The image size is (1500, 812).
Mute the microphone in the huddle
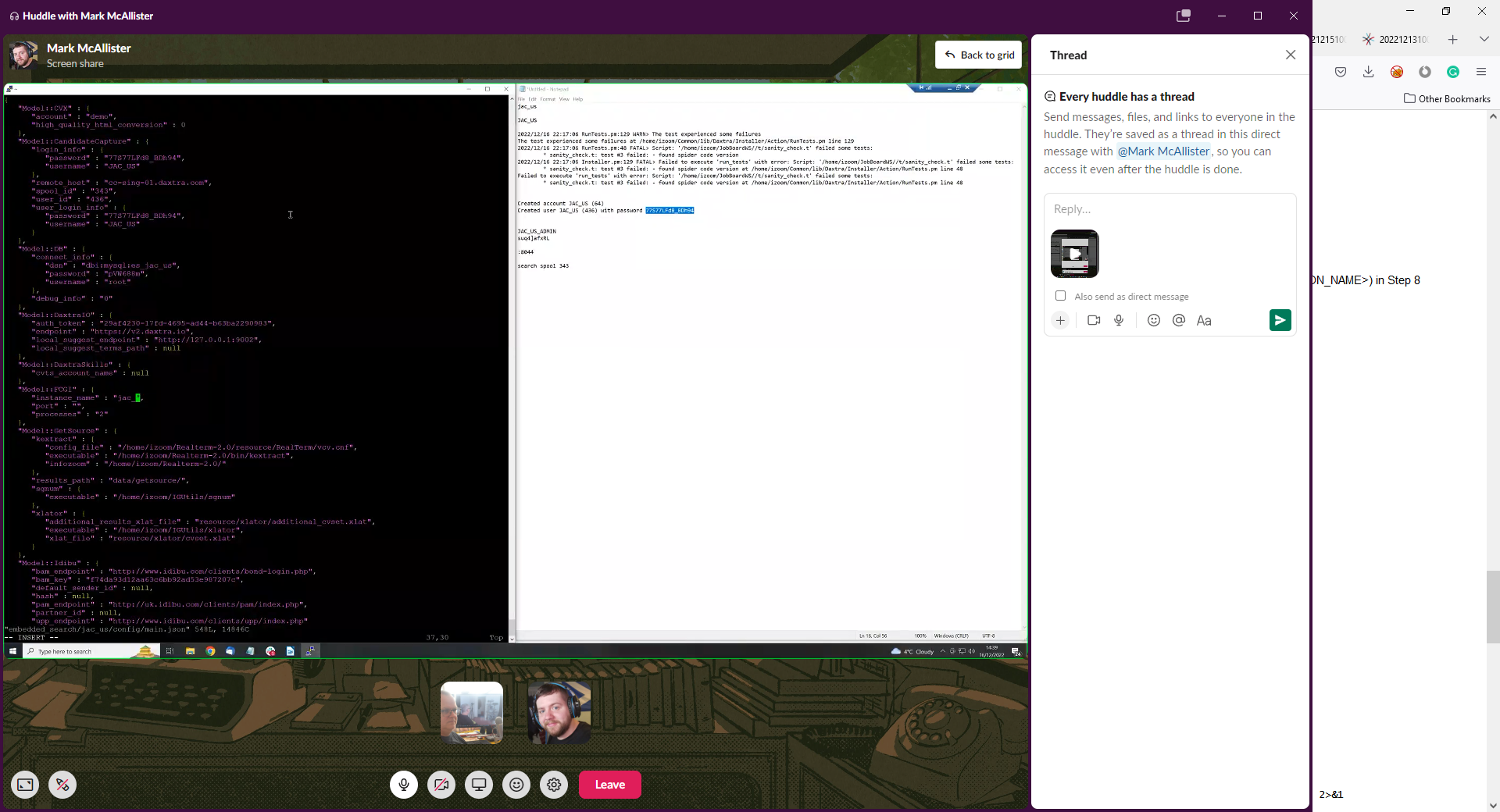404,785
